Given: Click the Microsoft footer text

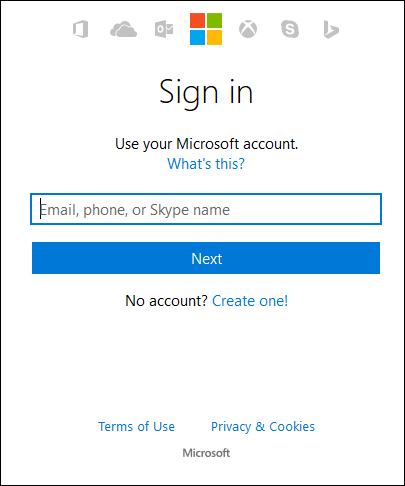Looking at the screenshot, I should tap(206, 453).
